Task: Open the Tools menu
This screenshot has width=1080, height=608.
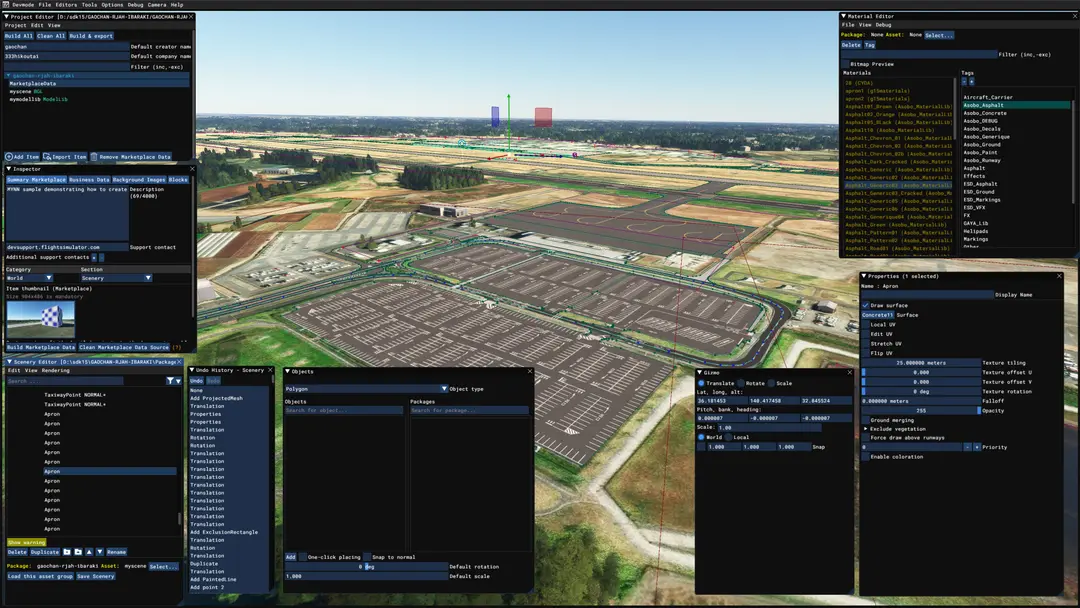Action: tap(89, 5)
